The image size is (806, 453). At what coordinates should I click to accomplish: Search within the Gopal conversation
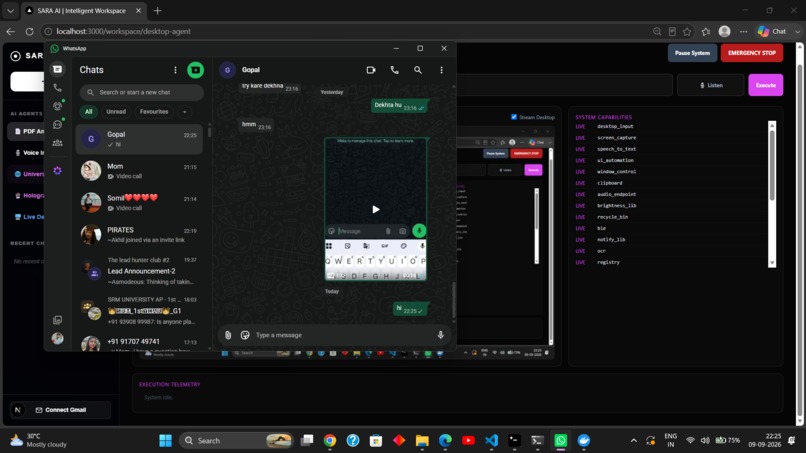[x=418, y=70]
